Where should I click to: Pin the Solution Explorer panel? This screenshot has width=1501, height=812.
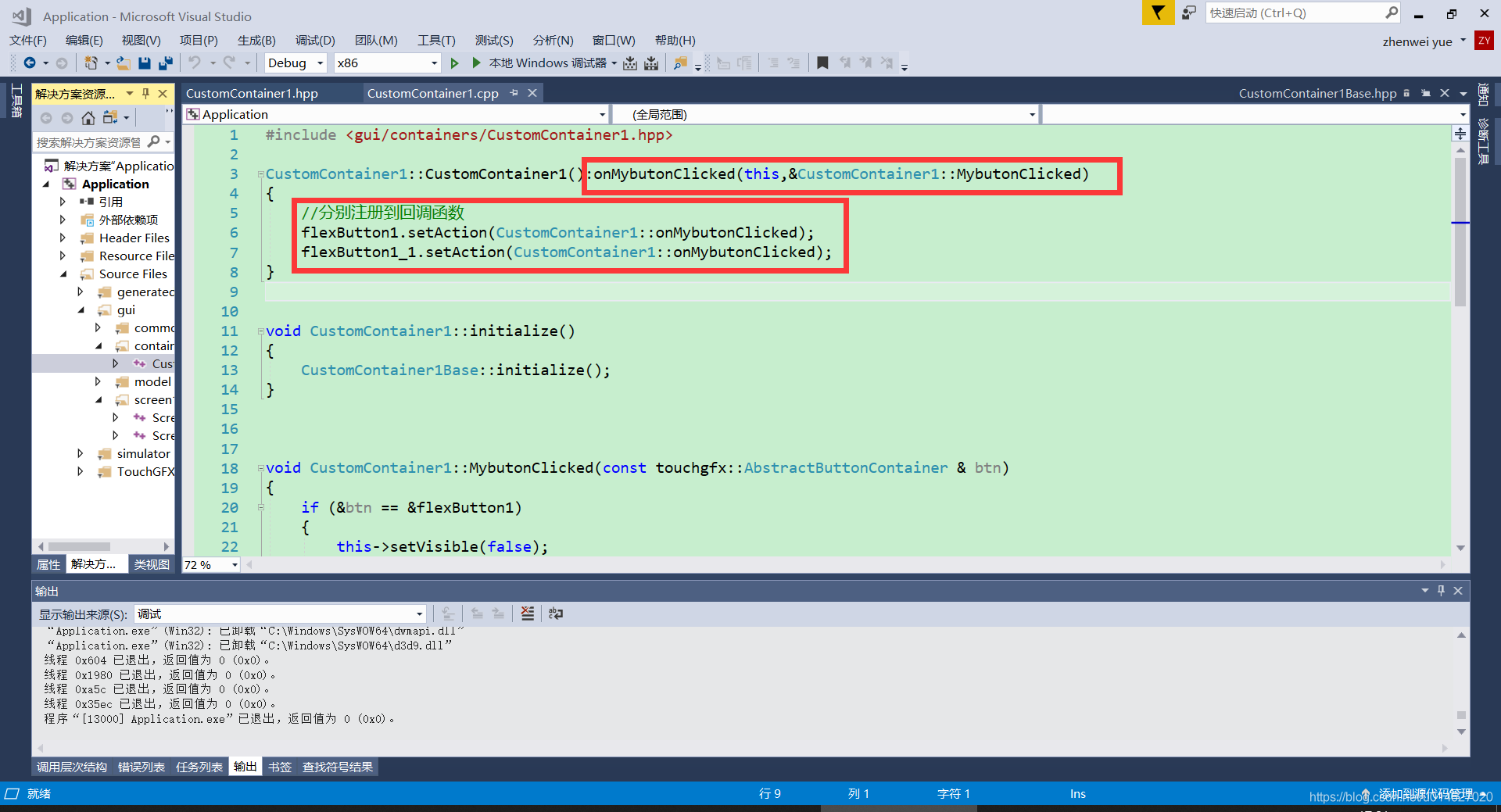coord(145,94)
